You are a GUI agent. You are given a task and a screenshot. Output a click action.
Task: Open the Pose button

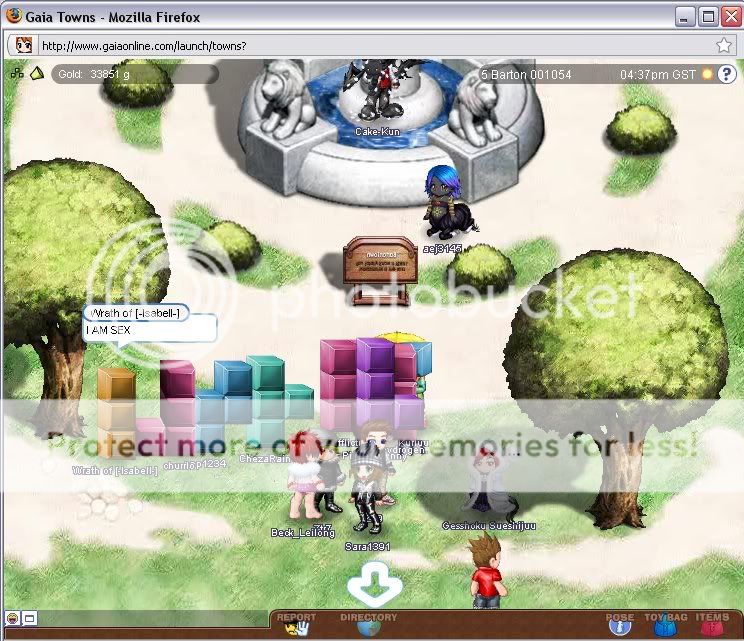coord(620,623)
